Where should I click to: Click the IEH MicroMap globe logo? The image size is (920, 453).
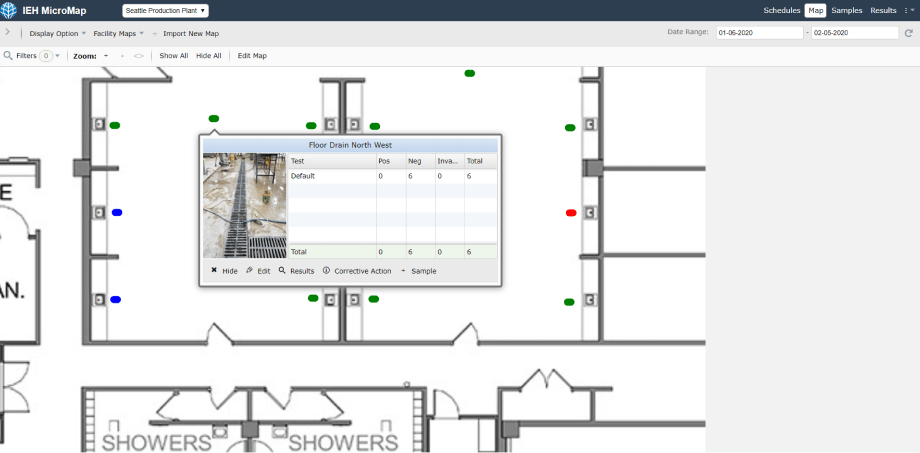coord(10,10)
